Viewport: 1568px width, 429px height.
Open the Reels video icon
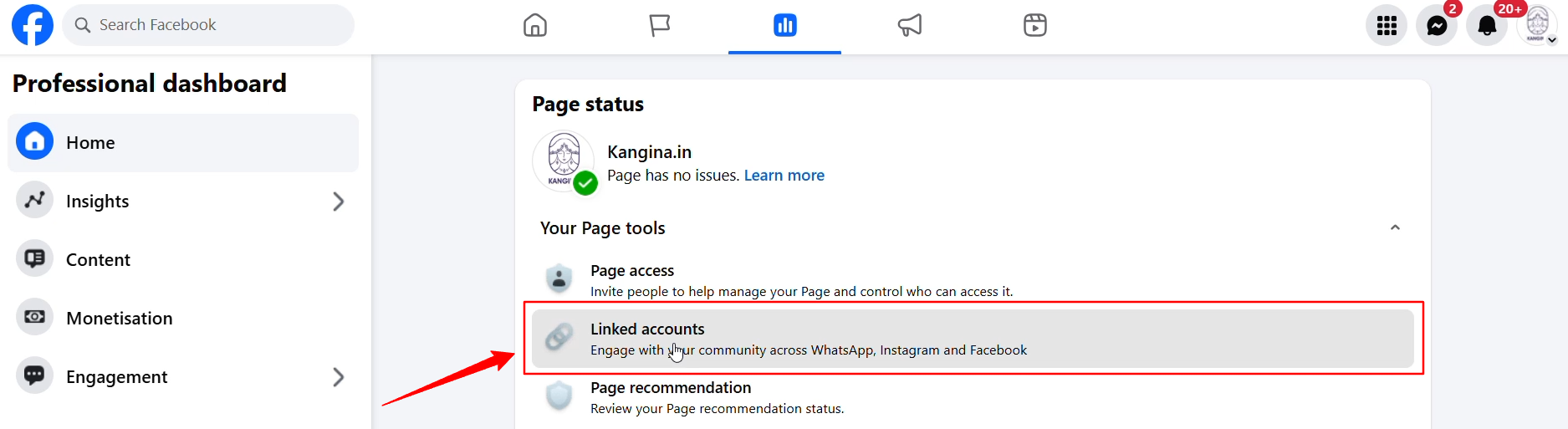(1035, 25)
